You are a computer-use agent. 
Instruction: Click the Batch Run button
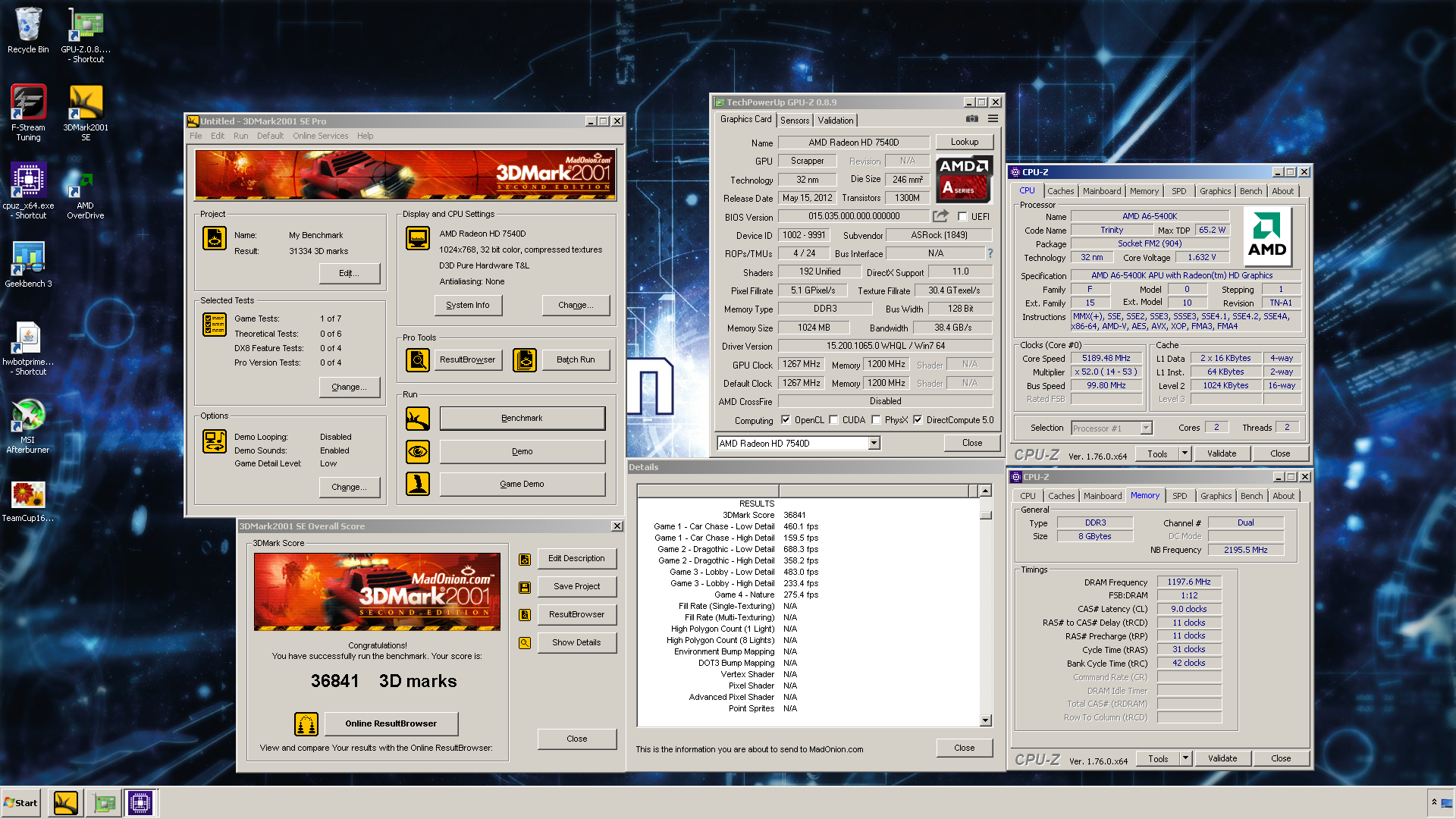point(576,359)
